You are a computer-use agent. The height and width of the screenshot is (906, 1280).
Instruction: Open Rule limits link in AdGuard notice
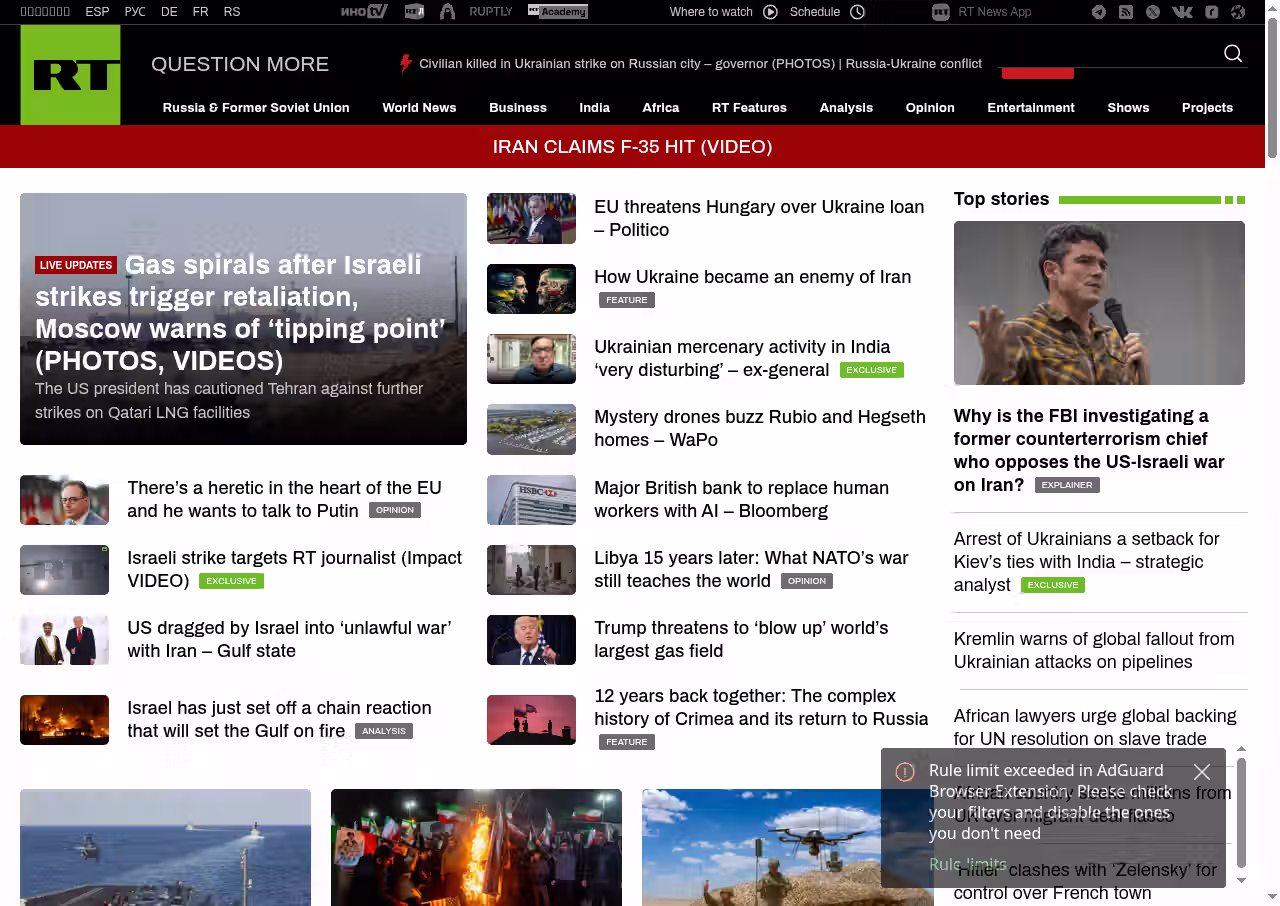point(967,864)
